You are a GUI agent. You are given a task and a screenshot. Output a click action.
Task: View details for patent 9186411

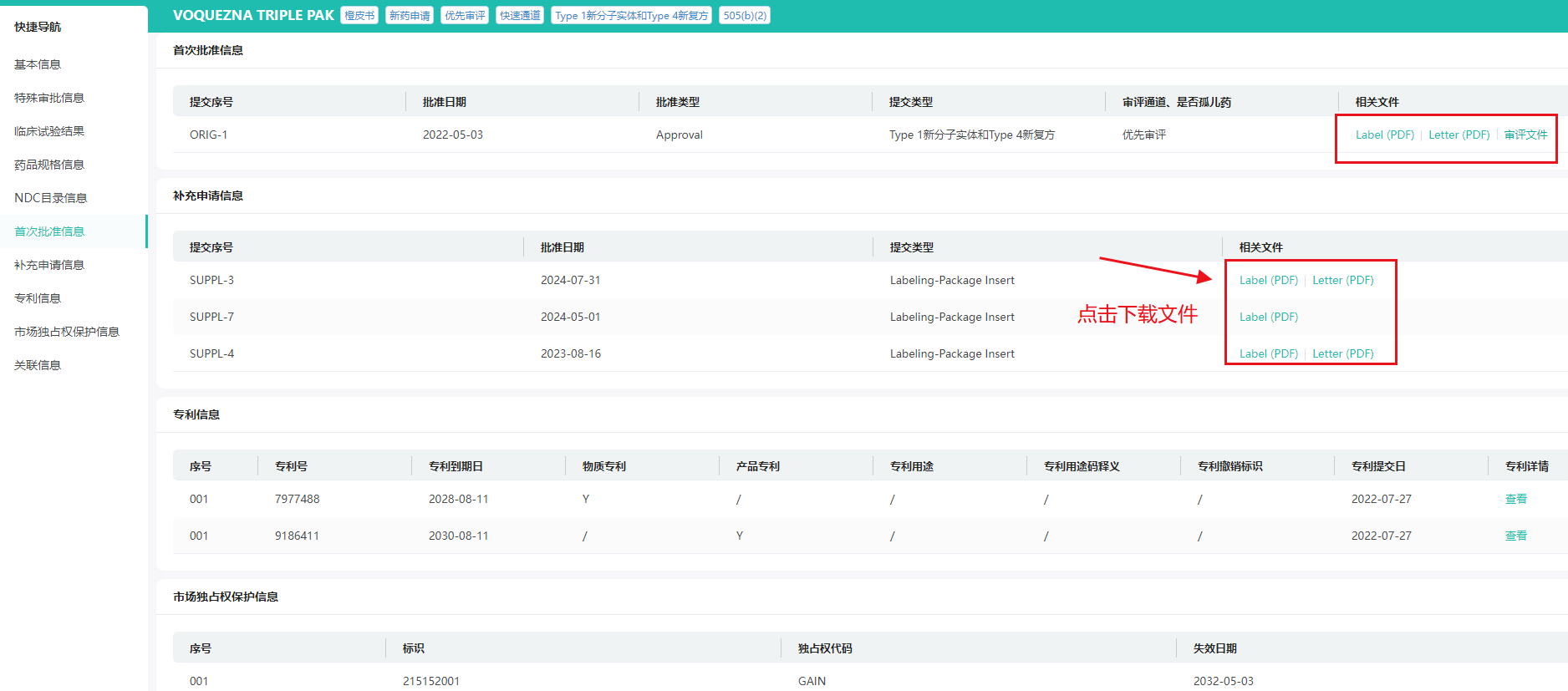[1516, 536]
